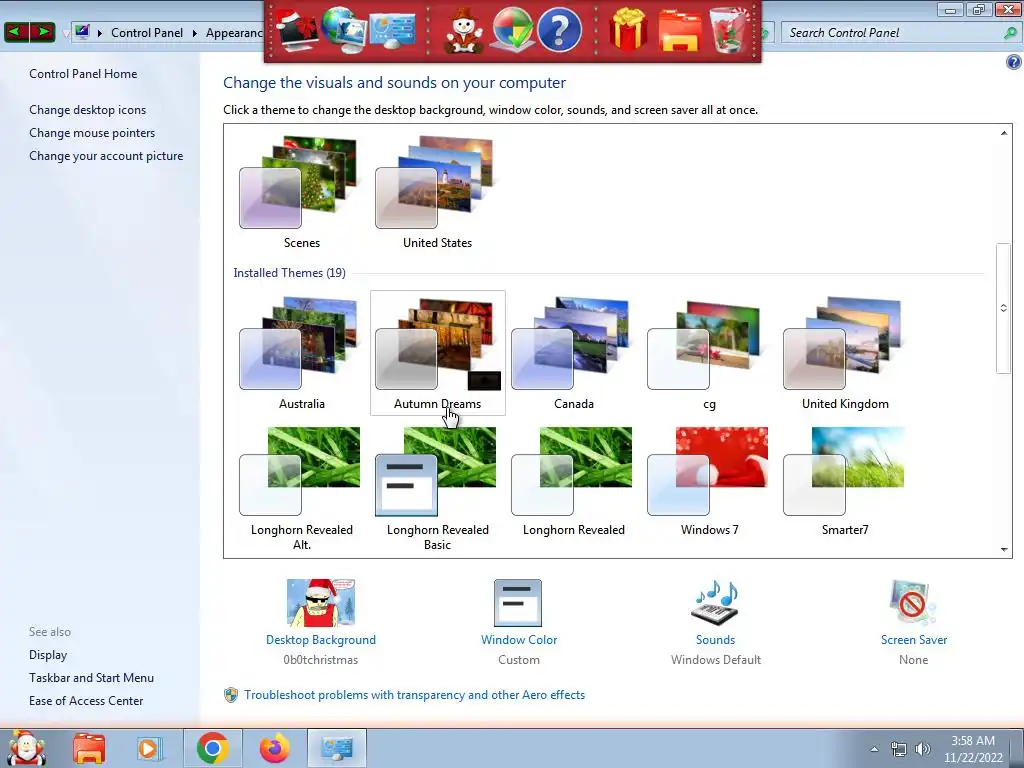Click the theme list scroll down arrow
Viewport: 1024px width, 768px height.
tap(1004, 549)
